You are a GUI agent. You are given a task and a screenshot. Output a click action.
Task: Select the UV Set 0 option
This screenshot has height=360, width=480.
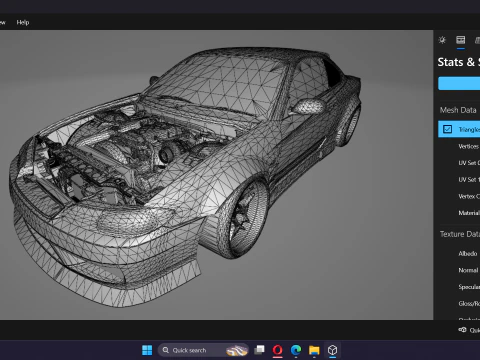(x=469, y=163)
